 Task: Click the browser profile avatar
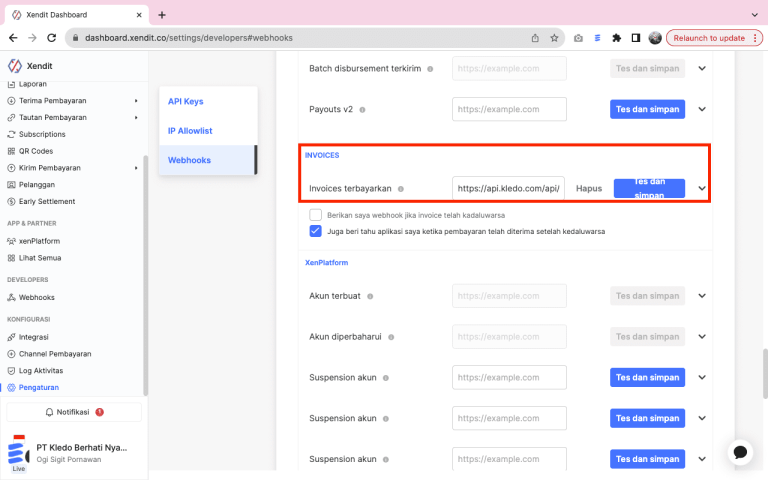pos(655,38)
